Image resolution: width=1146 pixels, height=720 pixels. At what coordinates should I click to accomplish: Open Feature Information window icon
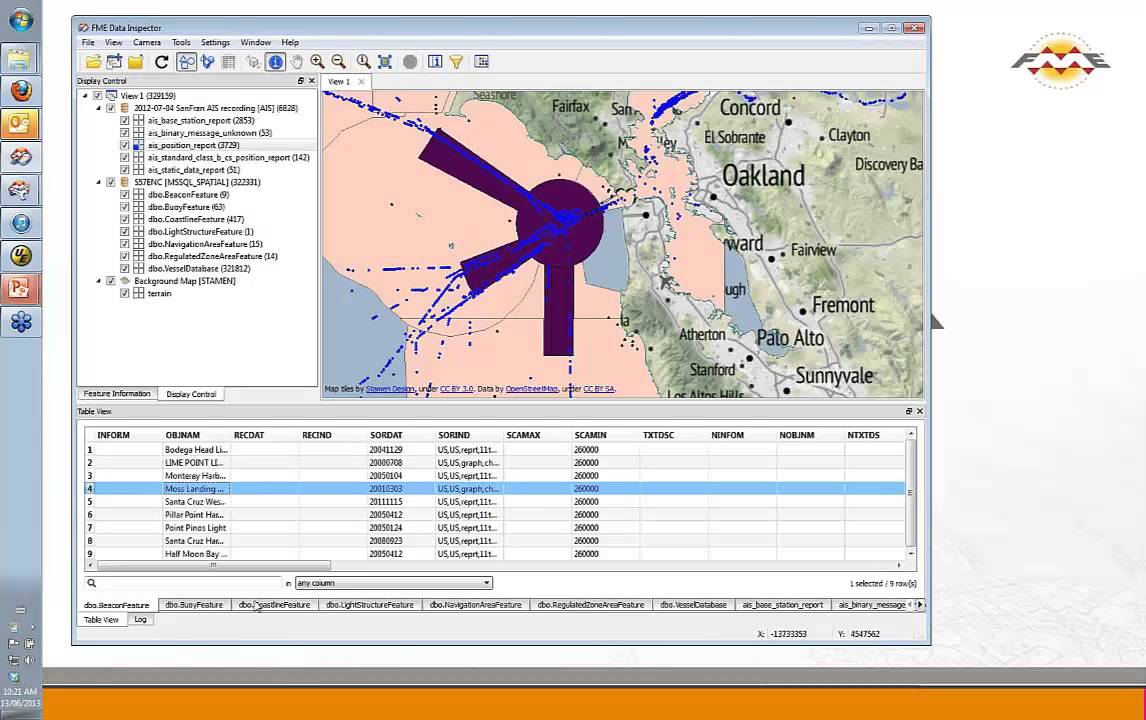point(435,62)
